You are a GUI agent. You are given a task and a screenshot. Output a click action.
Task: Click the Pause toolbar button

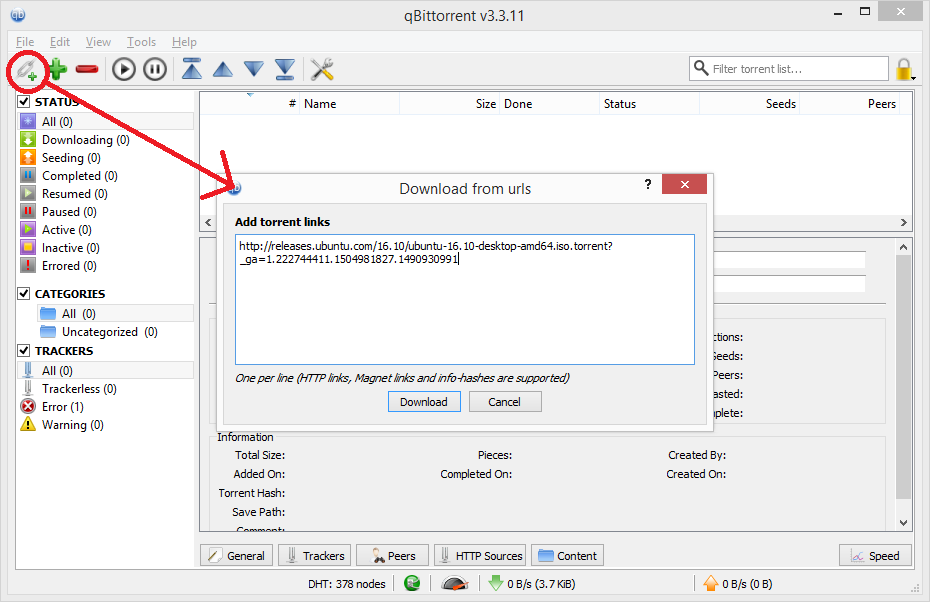[x=155, y=69]
